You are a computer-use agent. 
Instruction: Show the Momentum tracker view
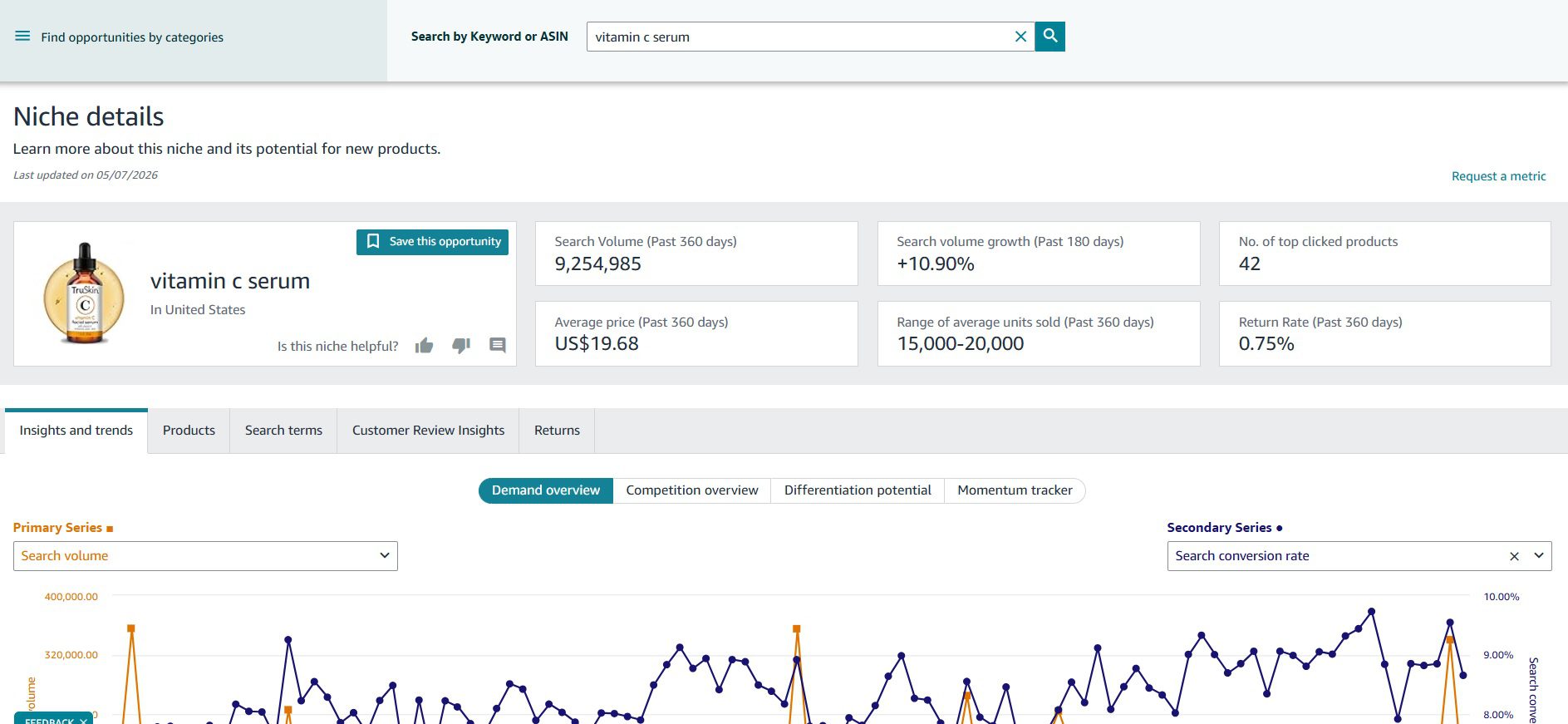pos(1015,490)
